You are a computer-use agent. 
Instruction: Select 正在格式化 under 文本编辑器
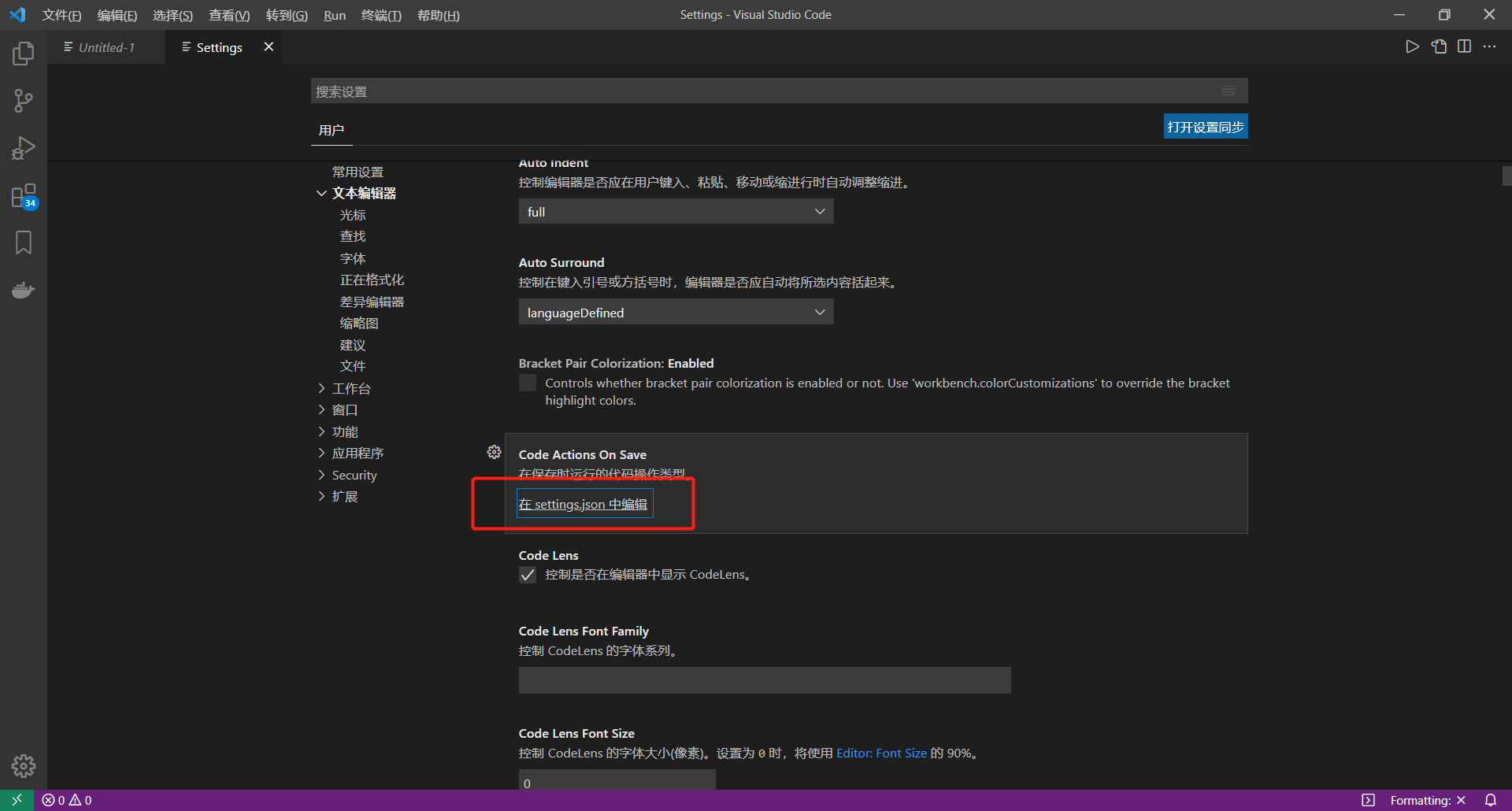[x=372, y=280]
